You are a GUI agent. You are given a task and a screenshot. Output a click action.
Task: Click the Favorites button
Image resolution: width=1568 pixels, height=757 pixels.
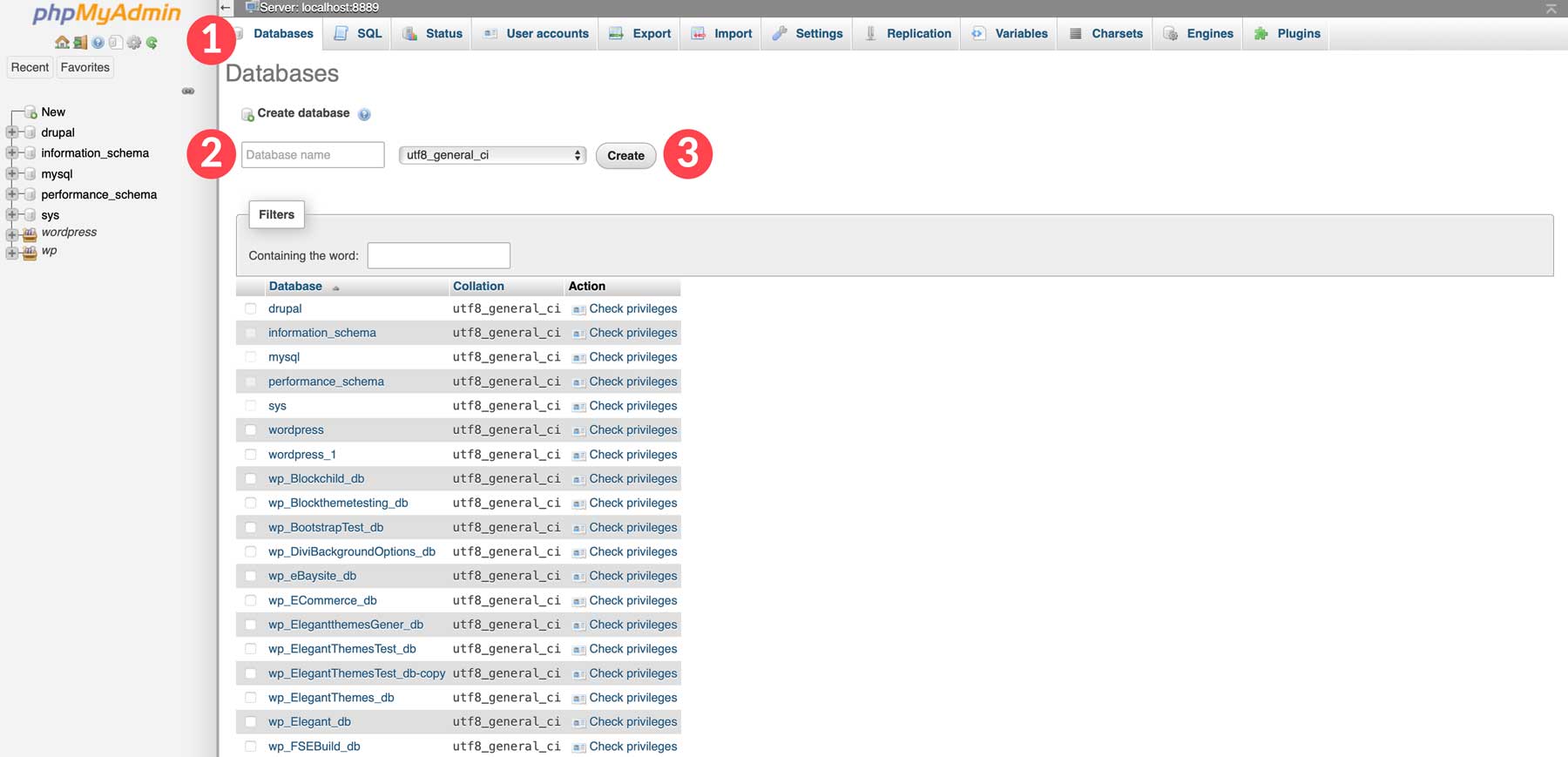point(85,67)
